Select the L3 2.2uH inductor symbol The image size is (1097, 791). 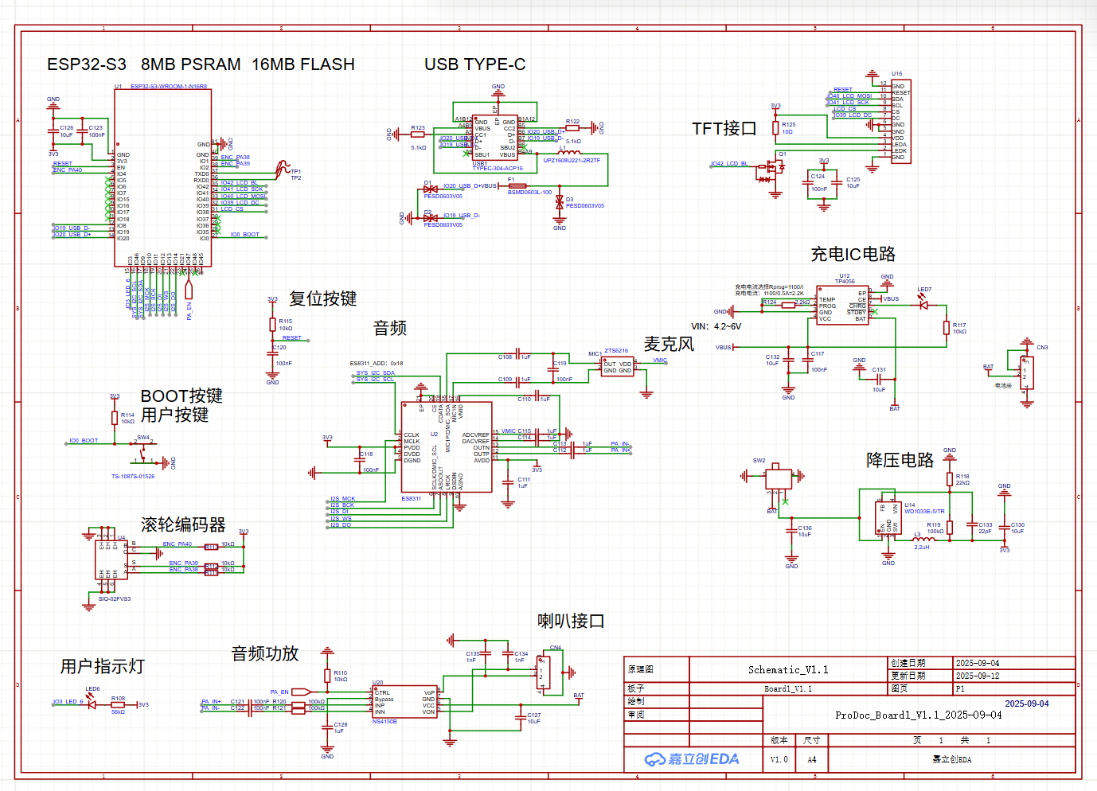click(923, 539)
